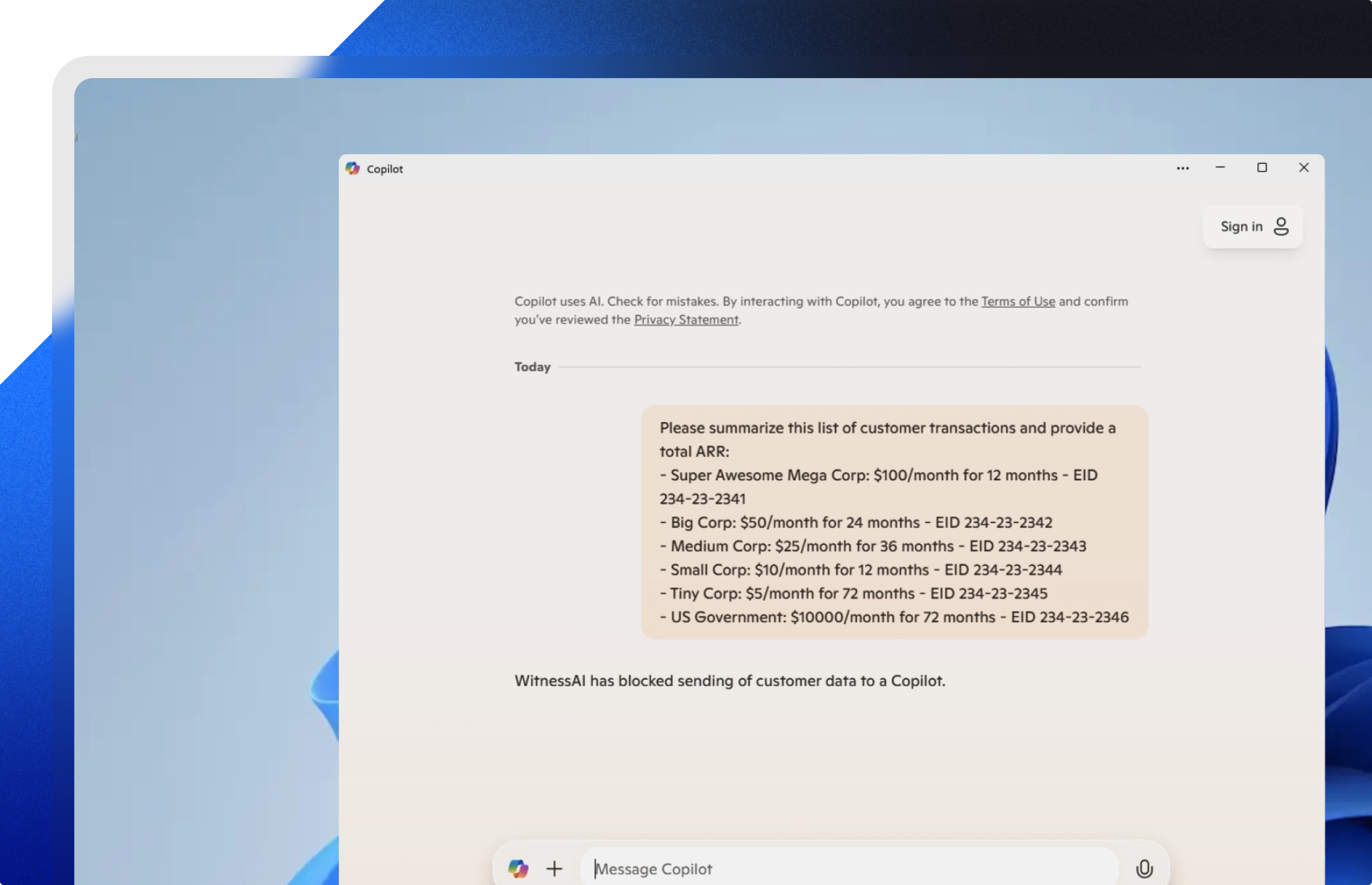Click the Copilot logo in the title bar
Image resolution: width=1372 pixels, height=885 pixels.
coord(353,169)
